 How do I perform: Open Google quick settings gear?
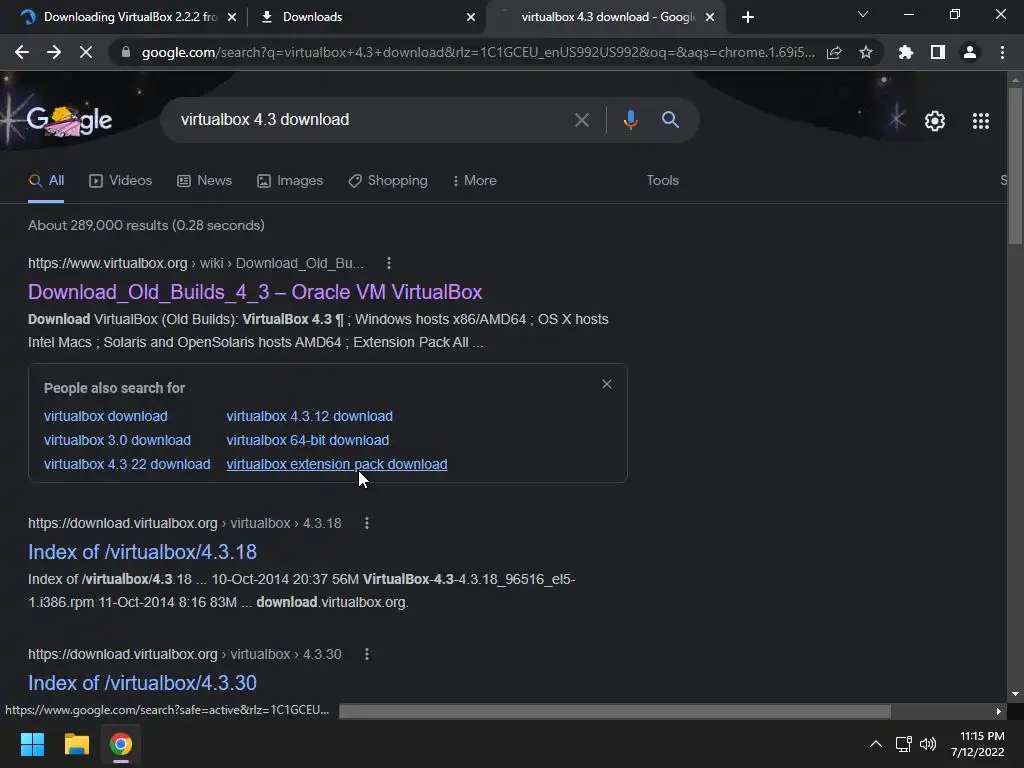935,121
